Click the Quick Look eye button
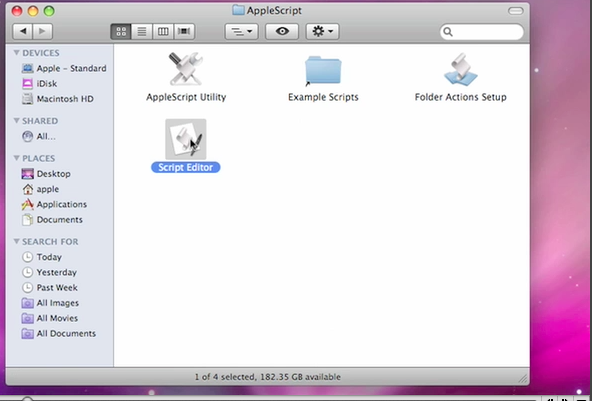The height and width of the screenshot is (401, 592). [x=282, y=31]
